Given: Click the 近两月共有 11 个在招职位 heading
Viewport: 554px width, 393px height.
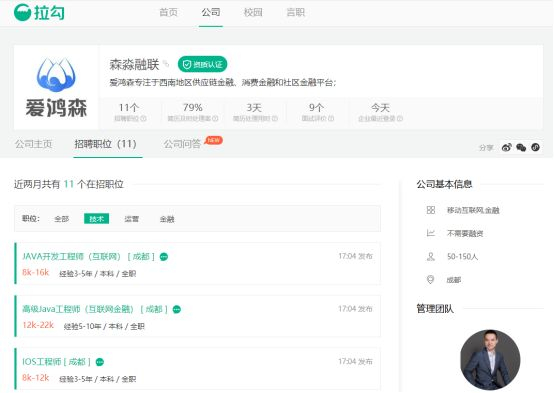Looking at the screenshot, I should point(69,184).
